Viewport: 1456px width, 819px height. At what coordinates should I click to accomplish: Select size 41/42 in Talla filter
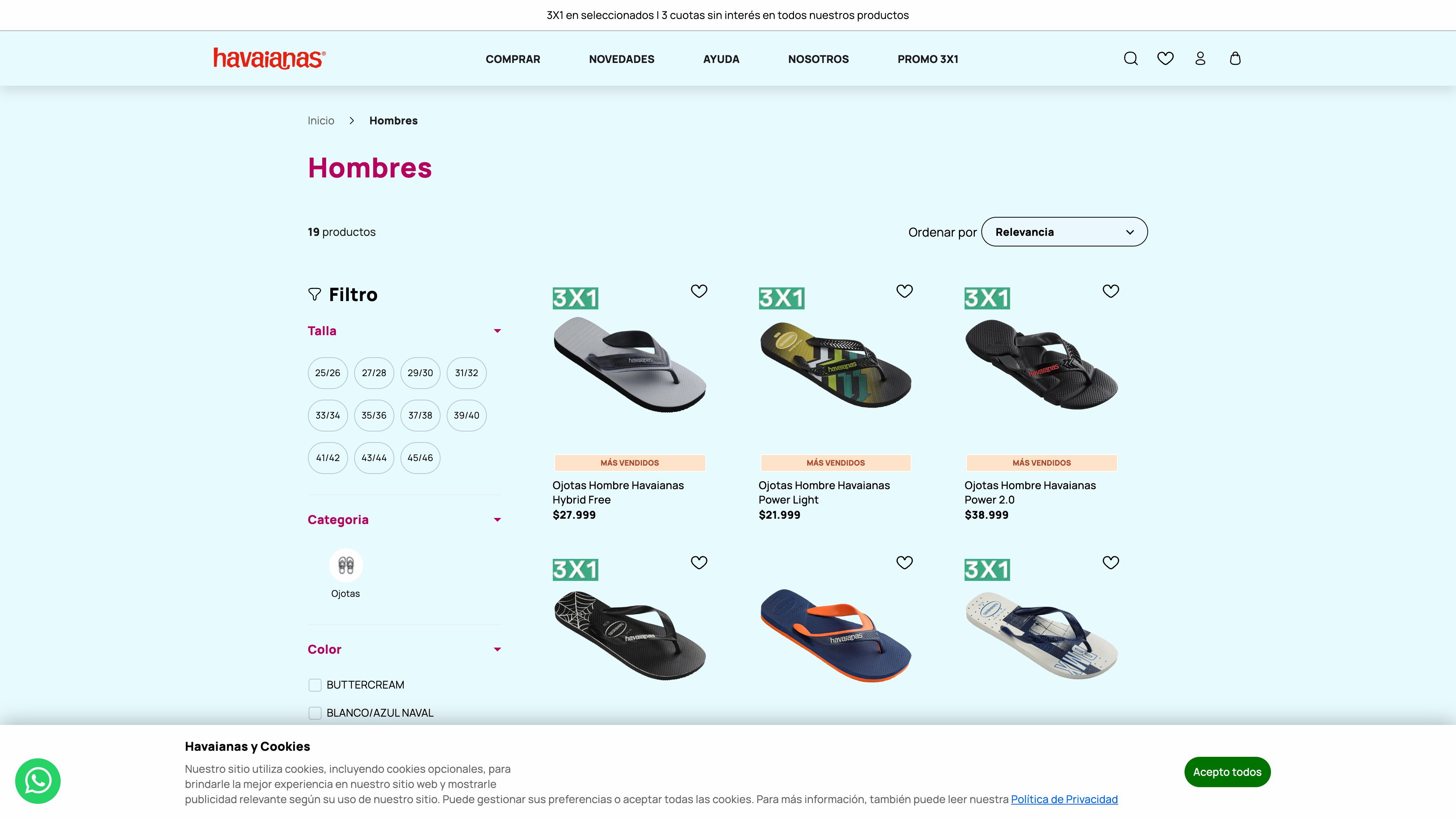pos(328,458)
